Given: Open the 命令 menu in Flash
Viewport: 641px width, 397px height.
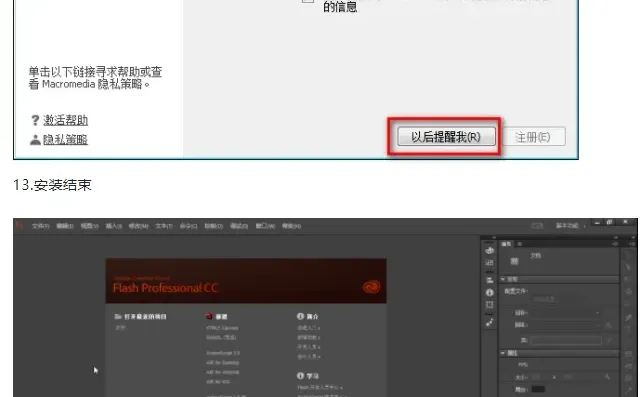Looking at the screenshot, I should [x=188, y=226].
